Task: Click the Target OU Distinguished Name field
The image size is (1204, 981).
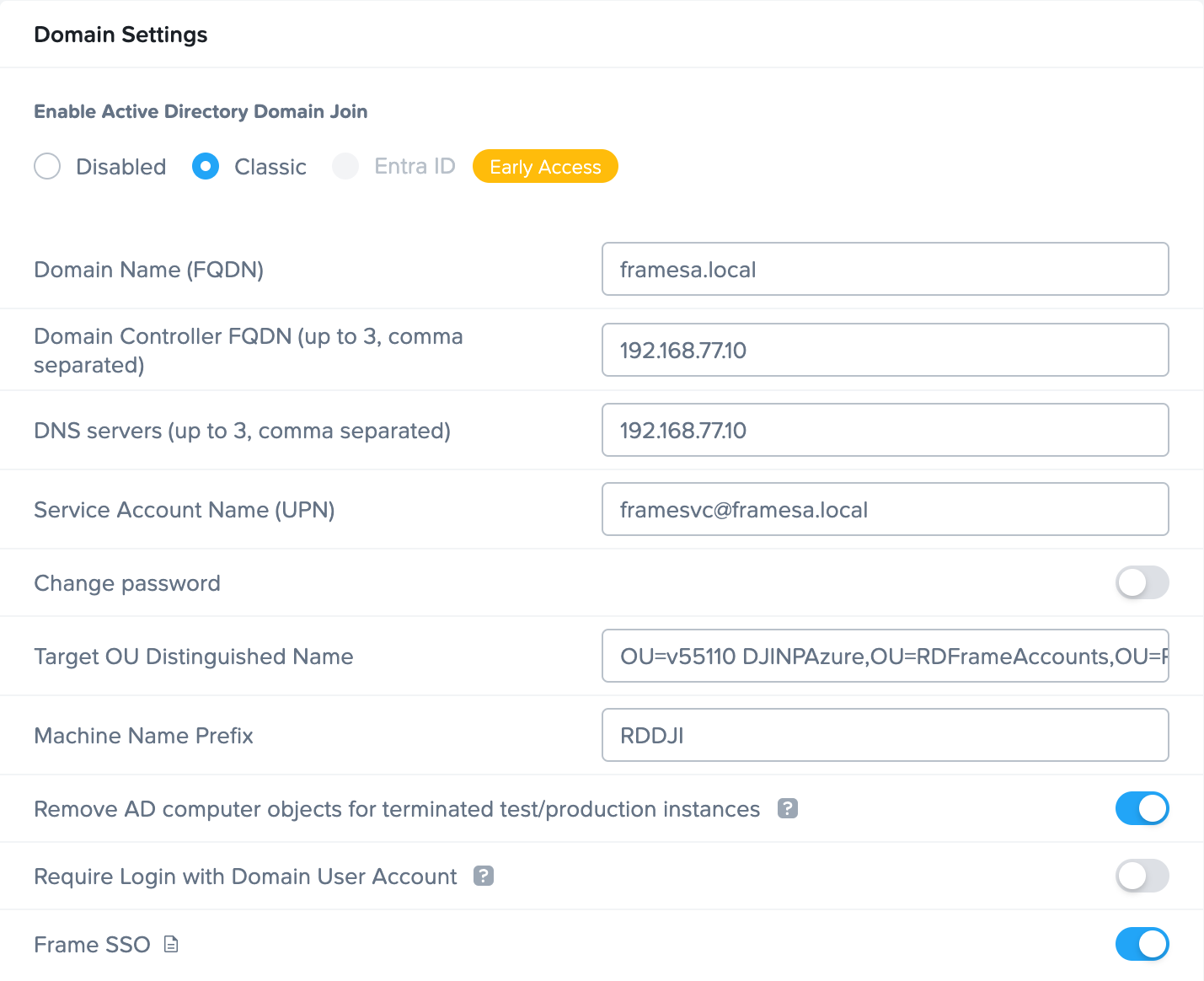Action: click(885, 656)
